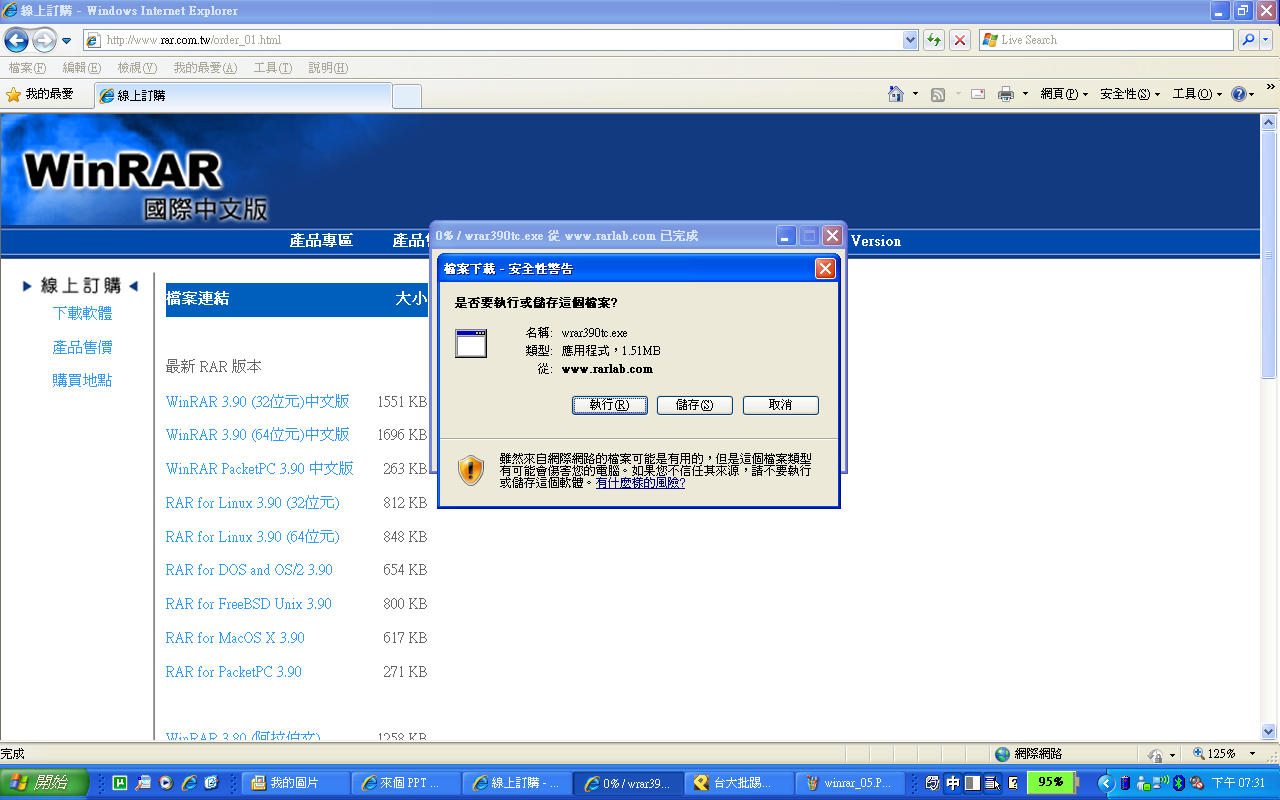
Task: Click the browser Forward arrow button
Action: click(44, 40)
